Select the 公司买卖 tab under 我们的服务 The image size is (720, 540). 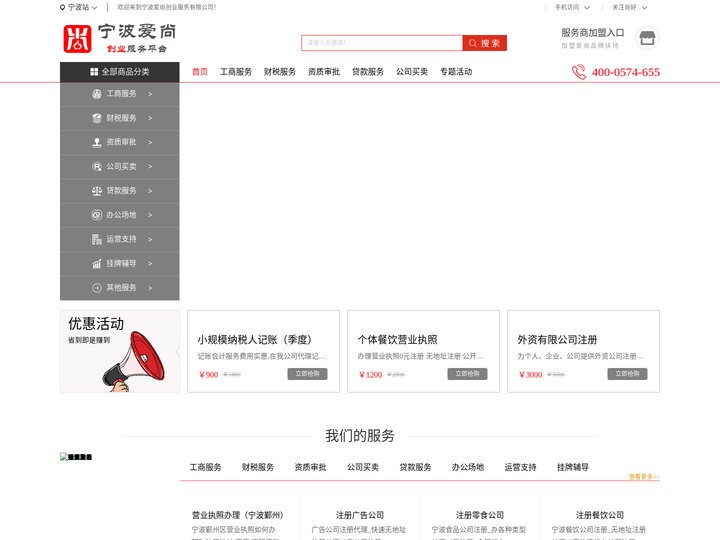click(x=363, y=467)
